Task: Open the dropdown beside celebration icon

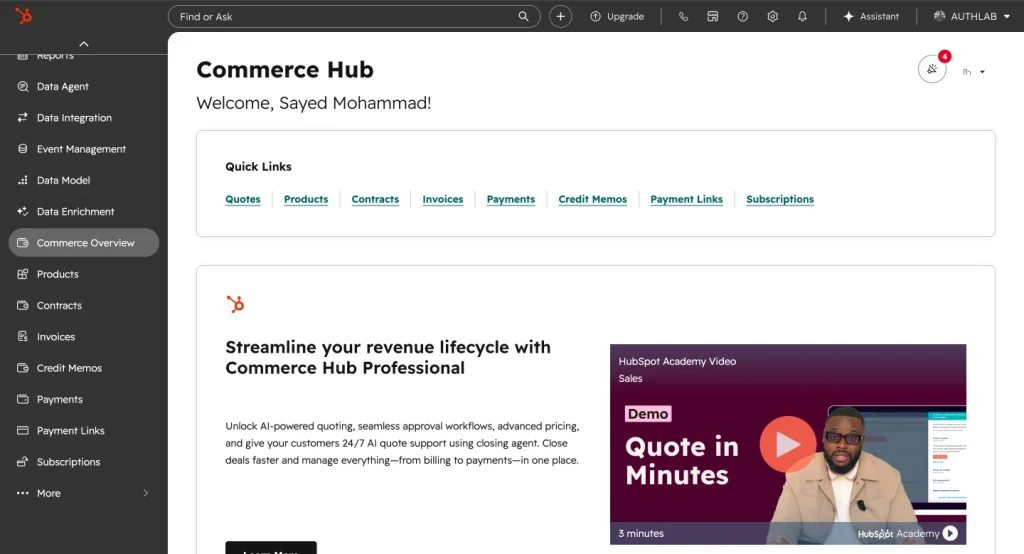Action: (974, 72)
